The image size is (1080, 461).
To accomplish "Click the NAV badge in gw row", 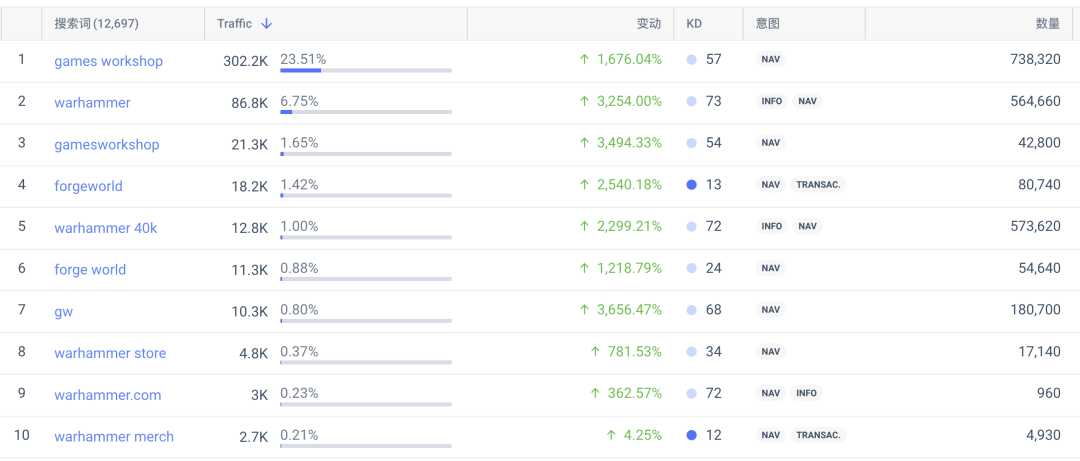I will [770, 310].
